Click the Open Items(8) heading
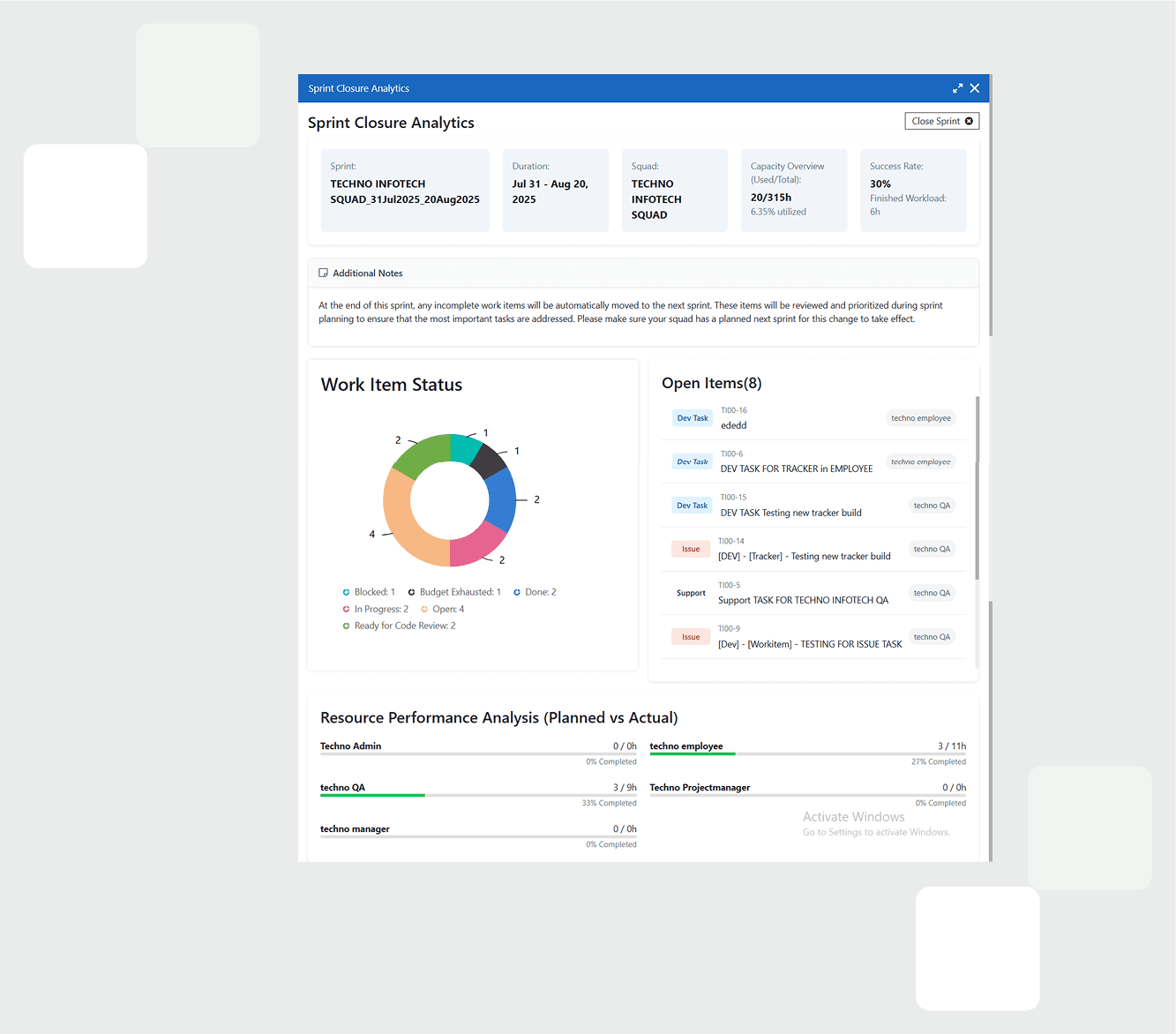 [712, 383]
